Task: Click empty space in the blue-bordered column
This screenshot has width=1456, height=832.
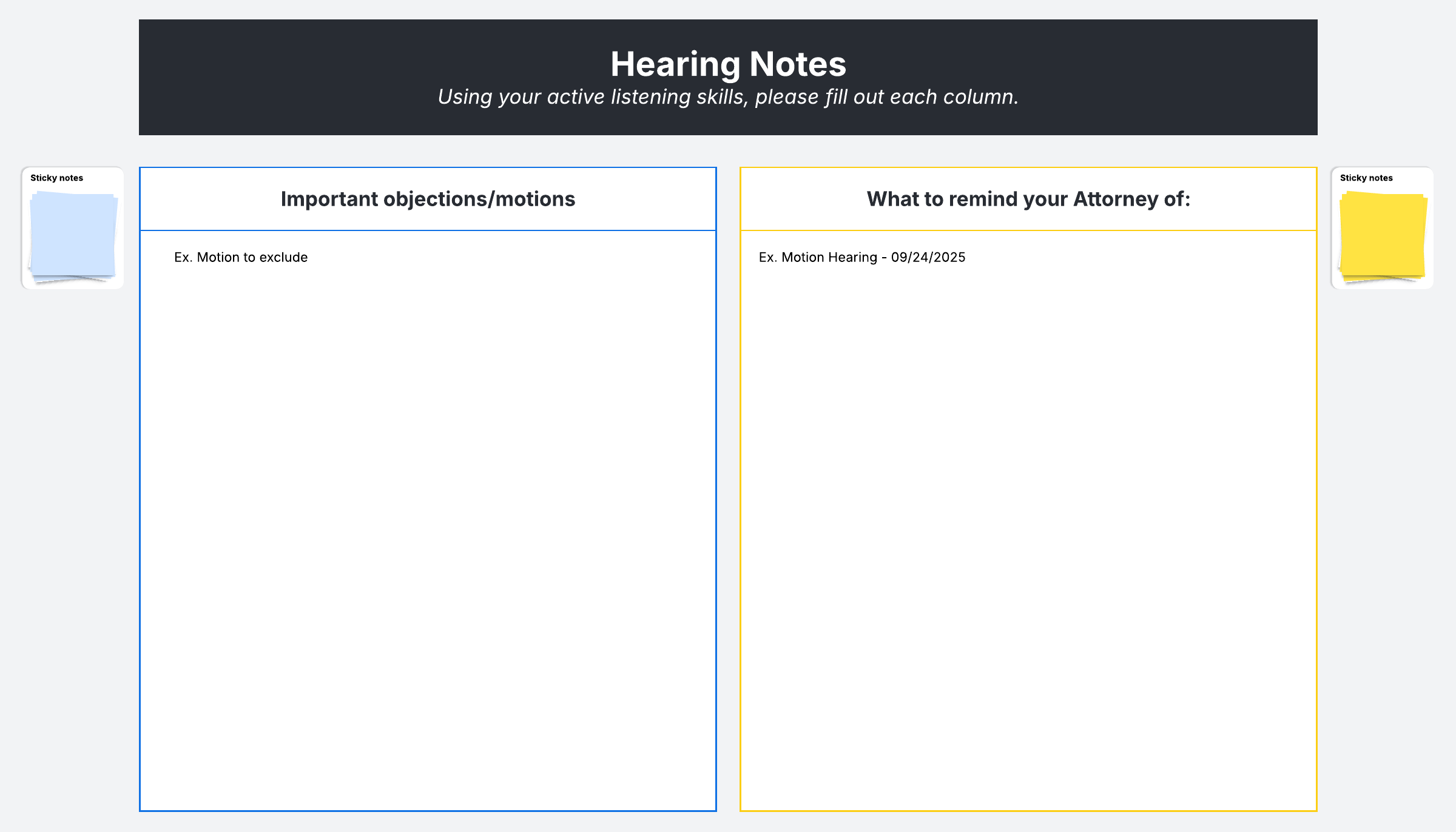Action: tap(428, 515)
